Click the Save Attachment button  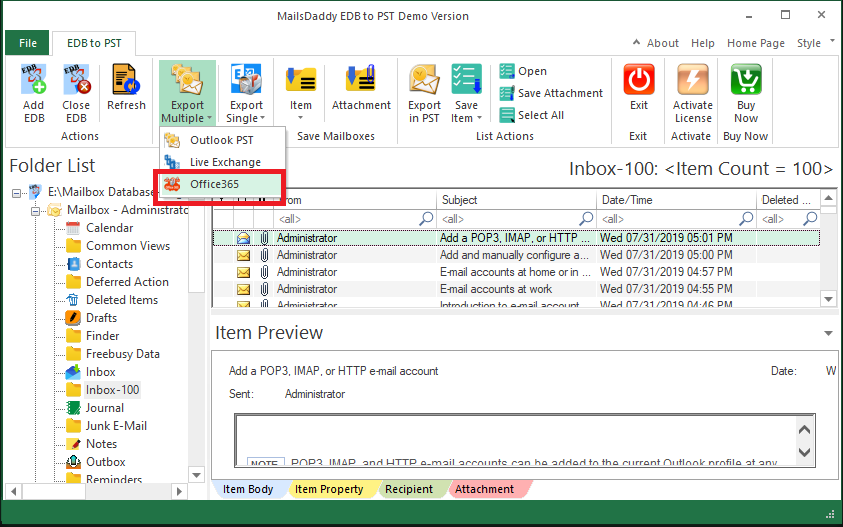(560, 93)
